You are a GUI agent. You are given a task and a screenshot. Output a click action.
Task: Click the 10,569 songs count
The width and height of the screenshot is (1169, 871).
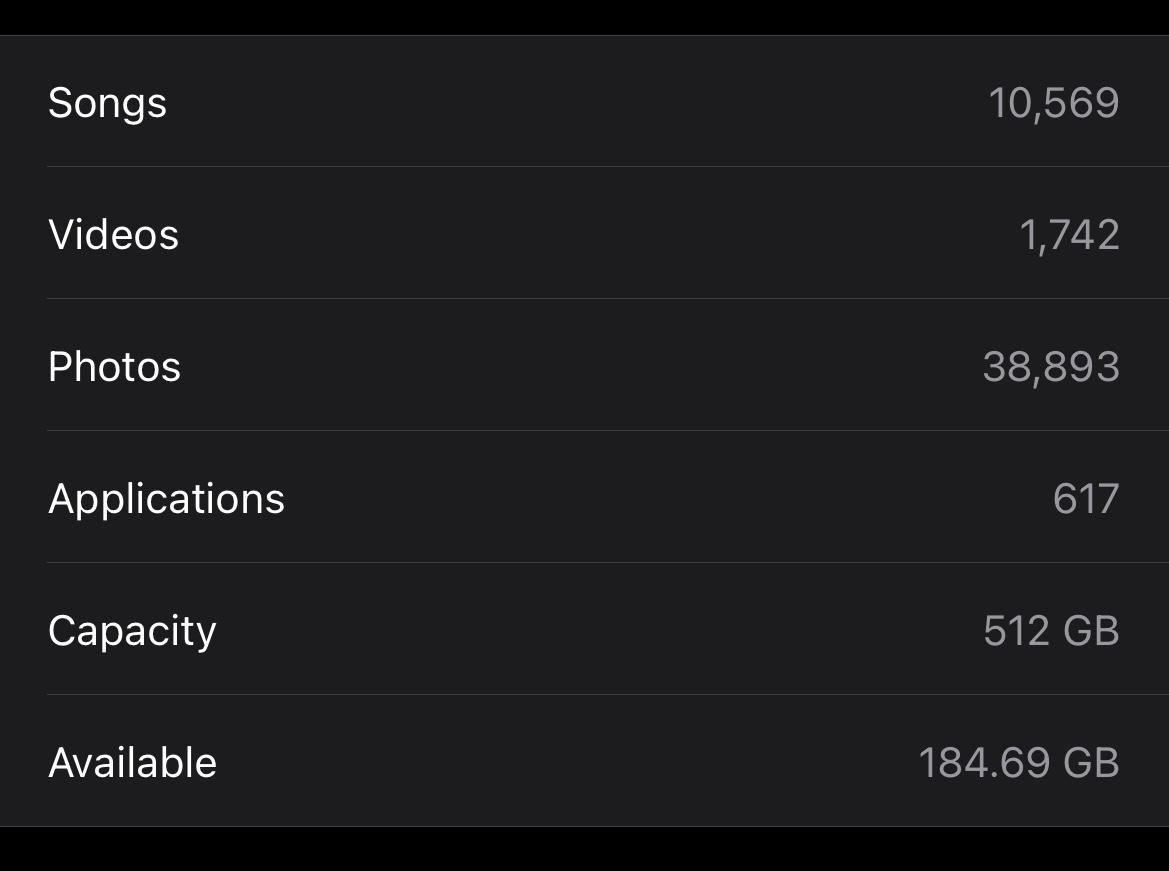pyautogui.click(x=1053, y=103)
